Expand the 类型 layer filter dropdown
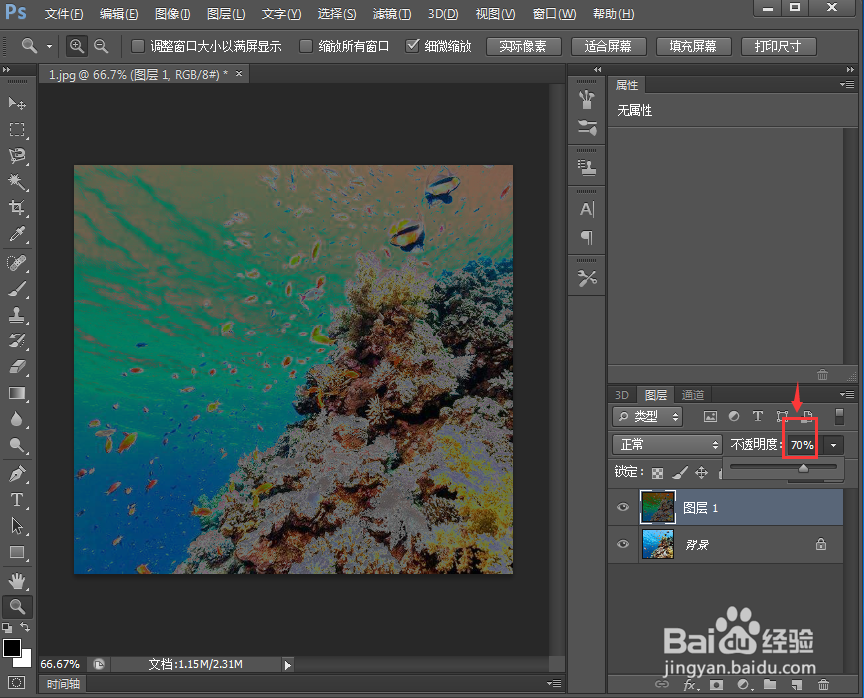 (647, 416)
